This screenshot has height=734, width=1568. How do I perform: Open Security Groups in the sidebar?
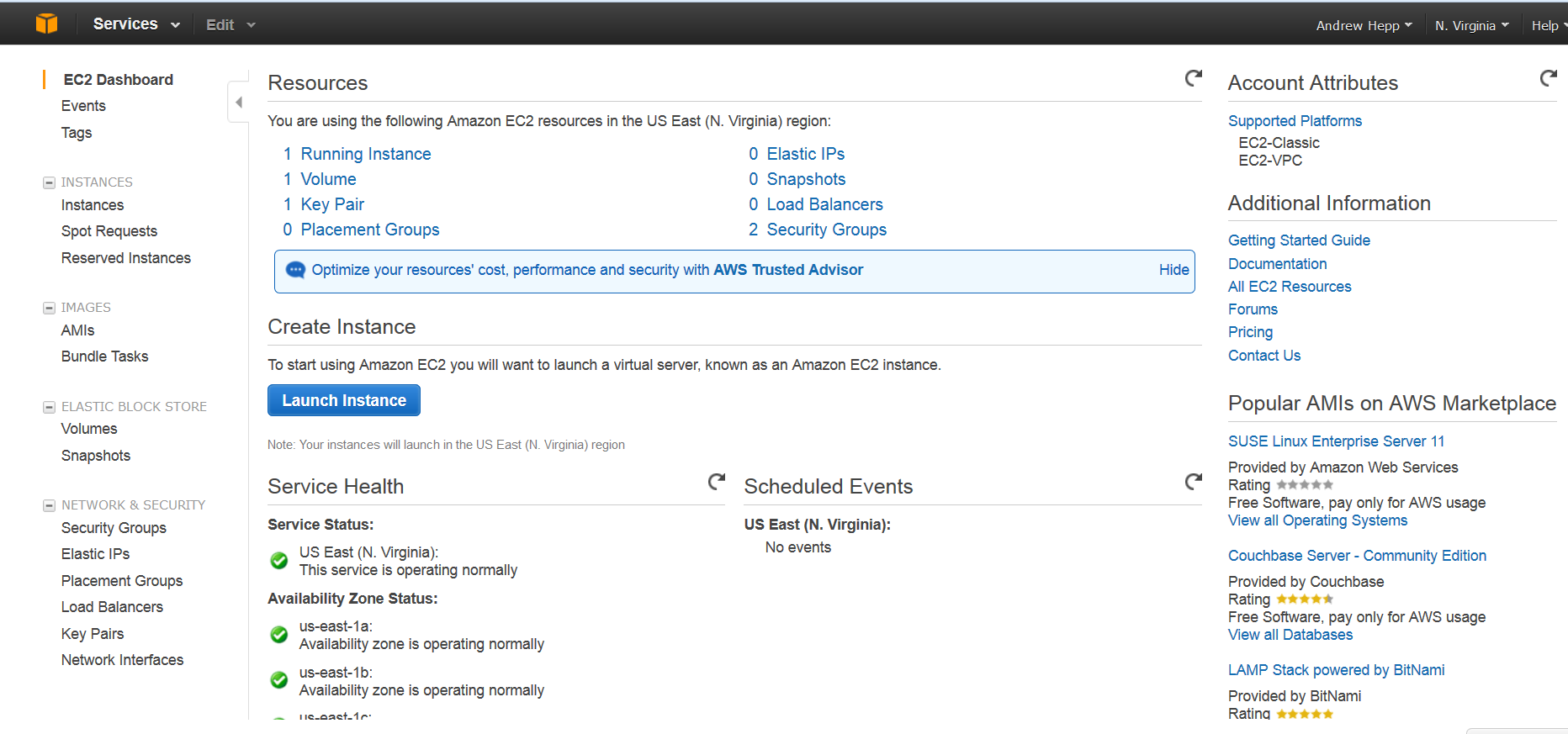114,528
